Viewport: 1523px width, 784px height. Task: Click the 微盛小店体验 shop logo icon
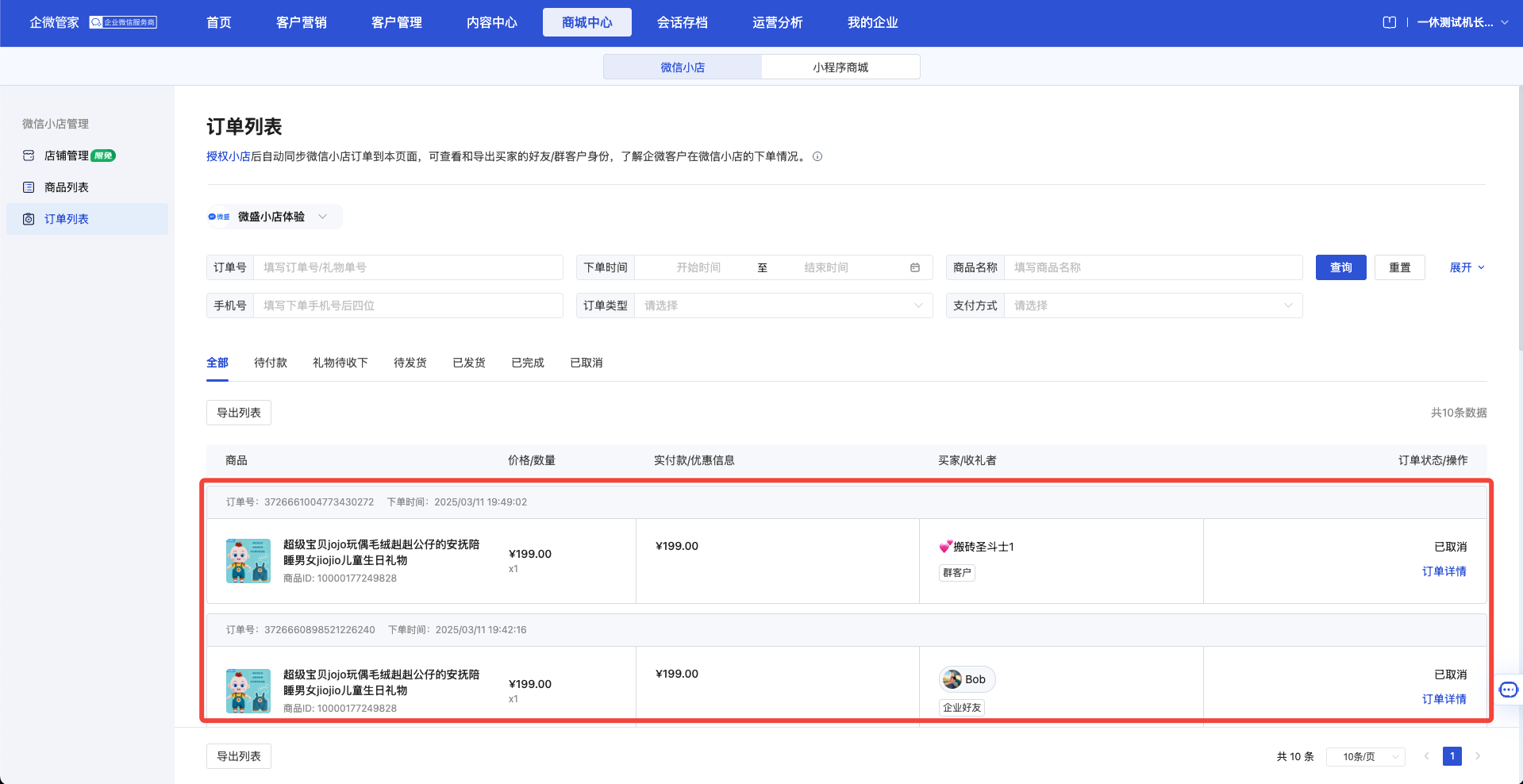(x=219, y=217)
